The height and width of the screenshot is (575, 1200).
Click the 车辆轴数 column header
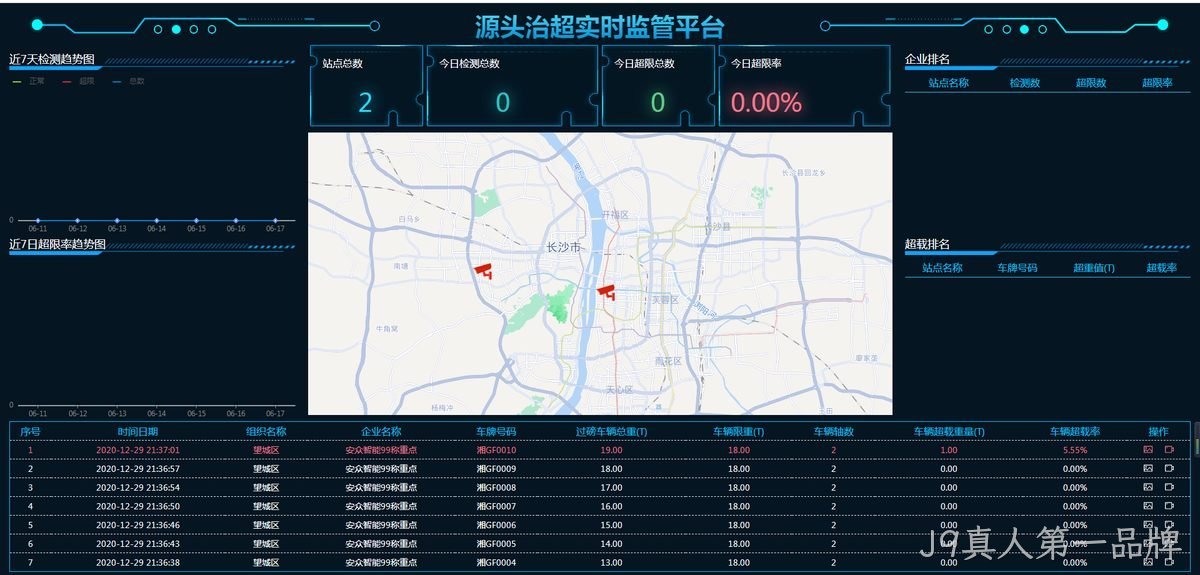pos(833,432)
